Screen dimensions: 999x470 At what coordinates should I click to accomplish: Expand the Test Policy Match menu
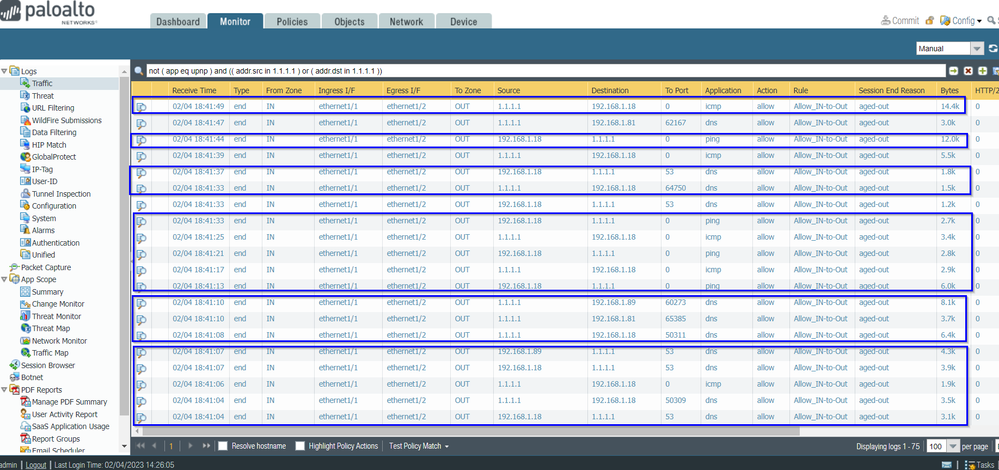[418, 446]
